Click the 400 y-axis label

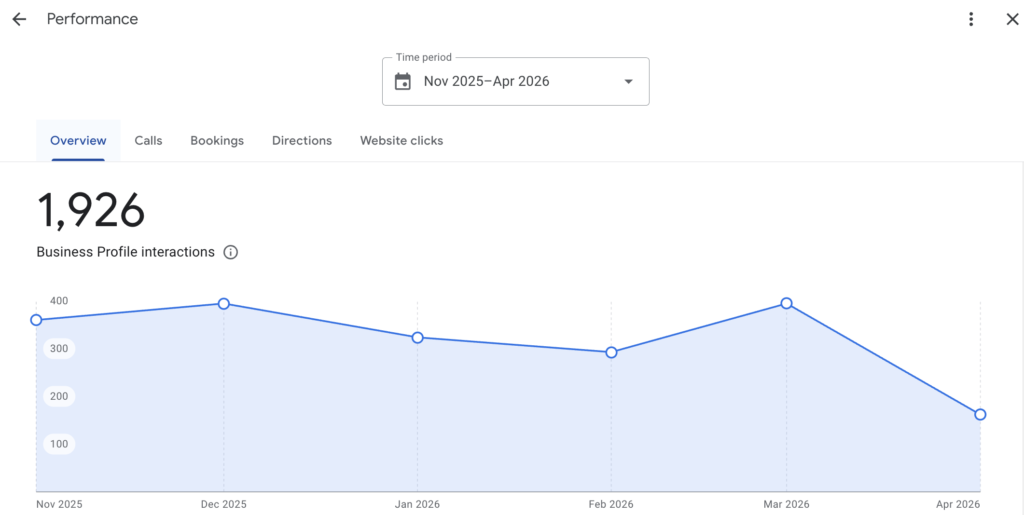pyautogui.click(x=59, y=301)
